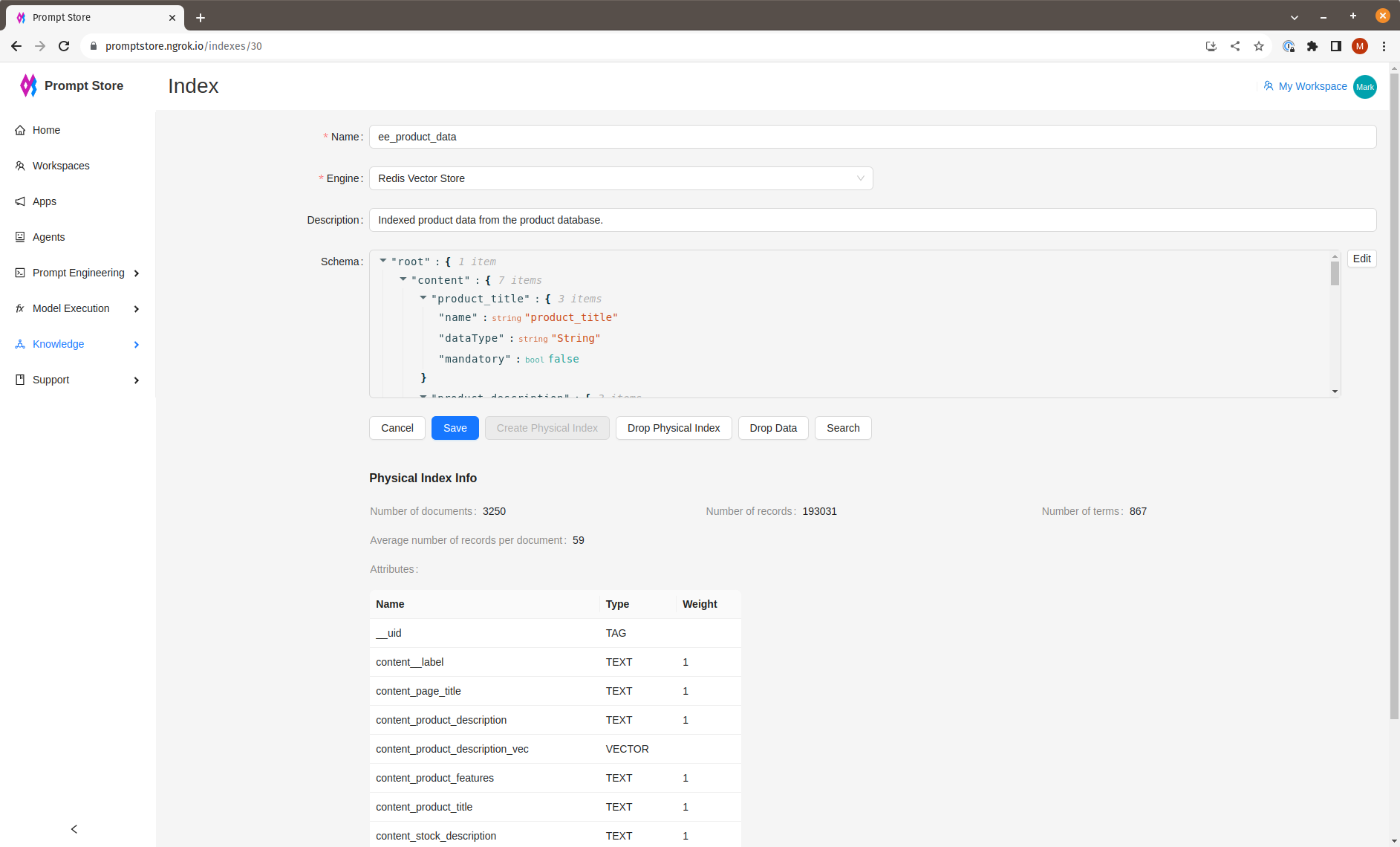Click the schema Edit button
Viewport: 1400px width, 847px height.
coord(1362,259)
